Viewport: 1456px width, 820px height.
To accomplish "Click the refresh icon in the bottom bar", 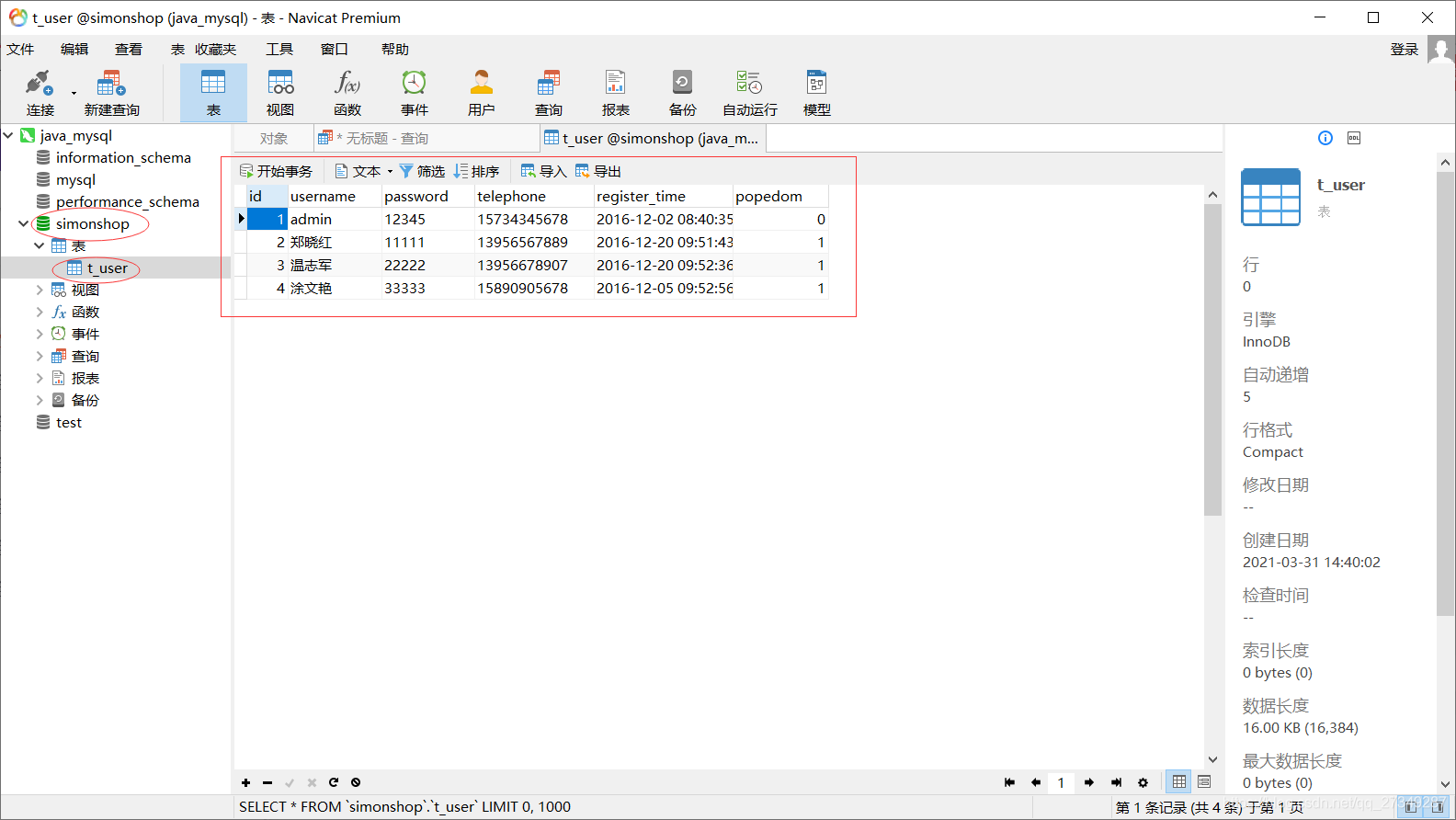I will [x=334, y=783].
